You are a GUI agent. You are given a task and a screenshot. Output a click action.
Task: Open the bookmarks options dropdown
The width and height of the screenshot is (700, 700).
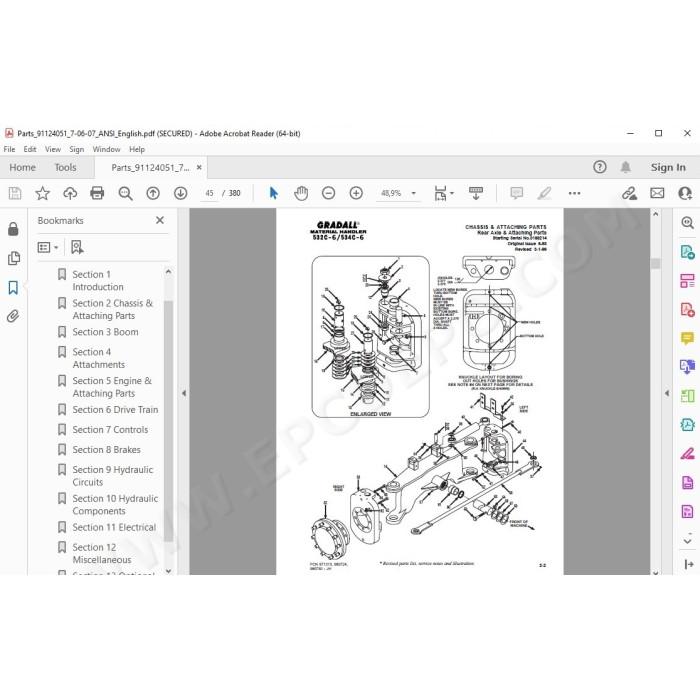[x=48, y=247]
